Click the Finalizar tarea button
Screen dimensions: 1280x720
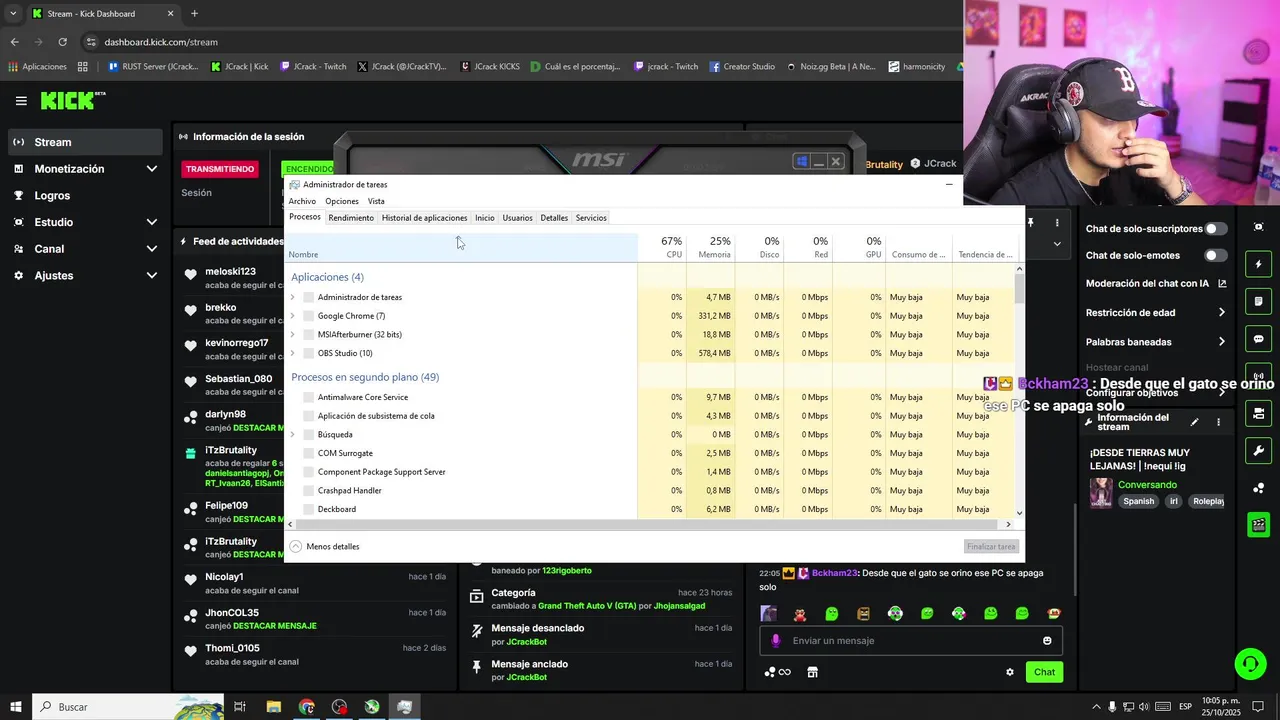pos(991,547)
